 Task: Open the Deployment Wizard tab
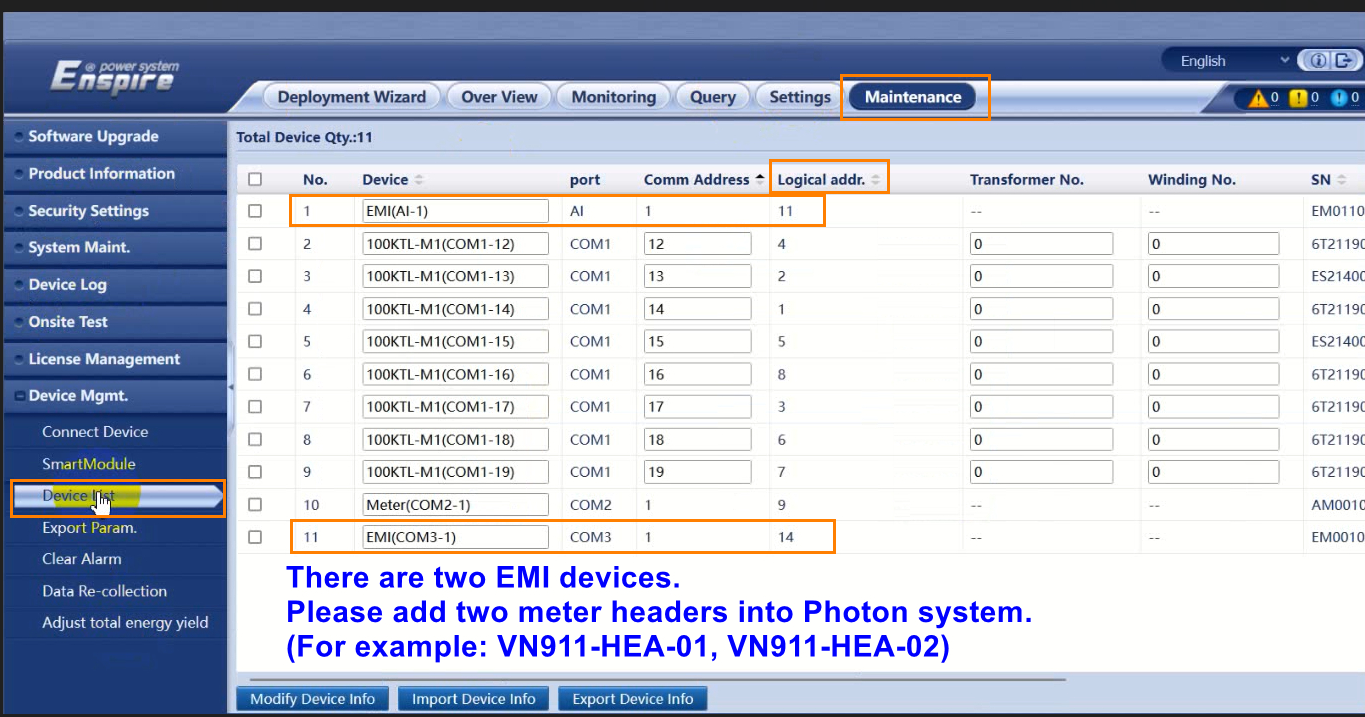[x=351, y=96]
